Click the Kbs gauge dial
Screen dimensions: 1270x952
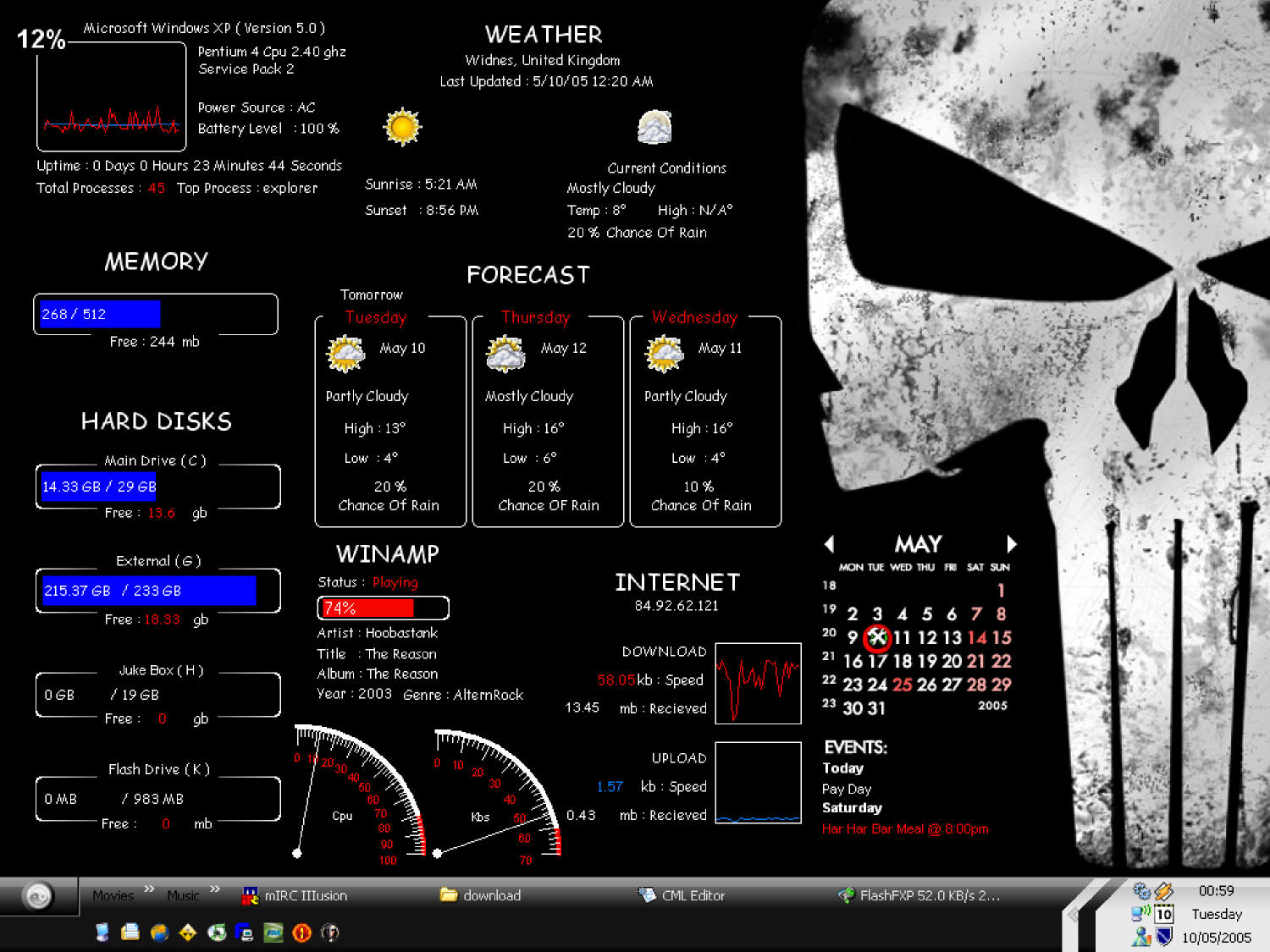point(498,794)
